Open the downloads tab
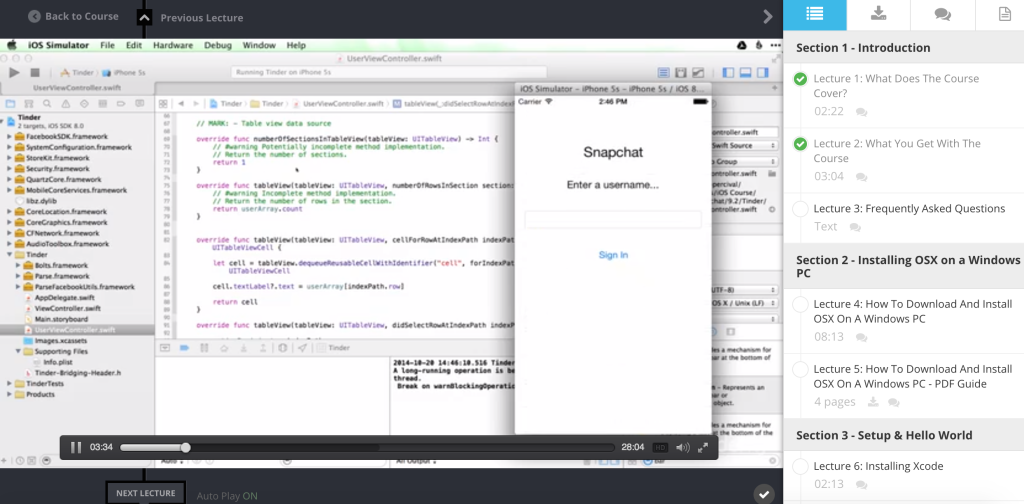 pyautogui.click(x=878, y=14)
